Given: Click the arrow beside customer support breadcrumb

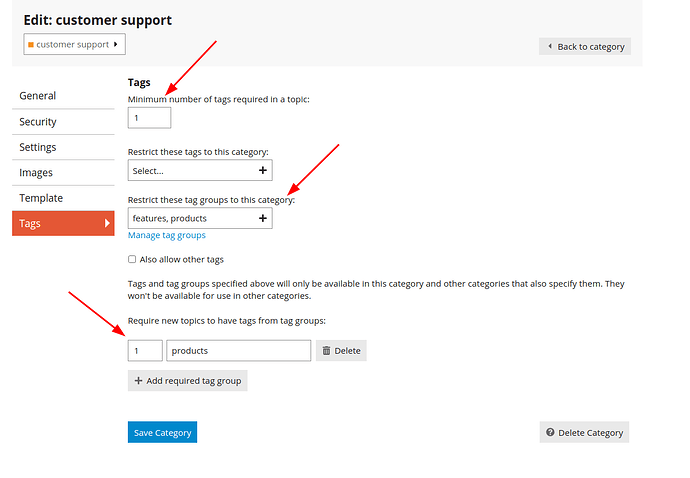Looking at the screenshot, I should click(115, 44).
